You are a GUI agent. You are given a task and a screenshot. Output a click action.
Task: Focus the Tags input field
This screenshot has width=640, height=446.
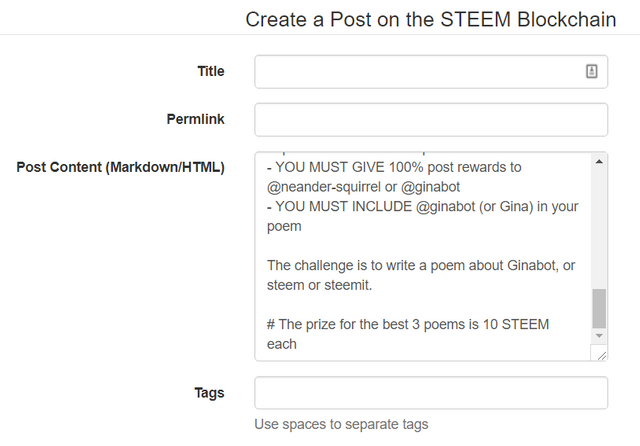pos(431,393)
